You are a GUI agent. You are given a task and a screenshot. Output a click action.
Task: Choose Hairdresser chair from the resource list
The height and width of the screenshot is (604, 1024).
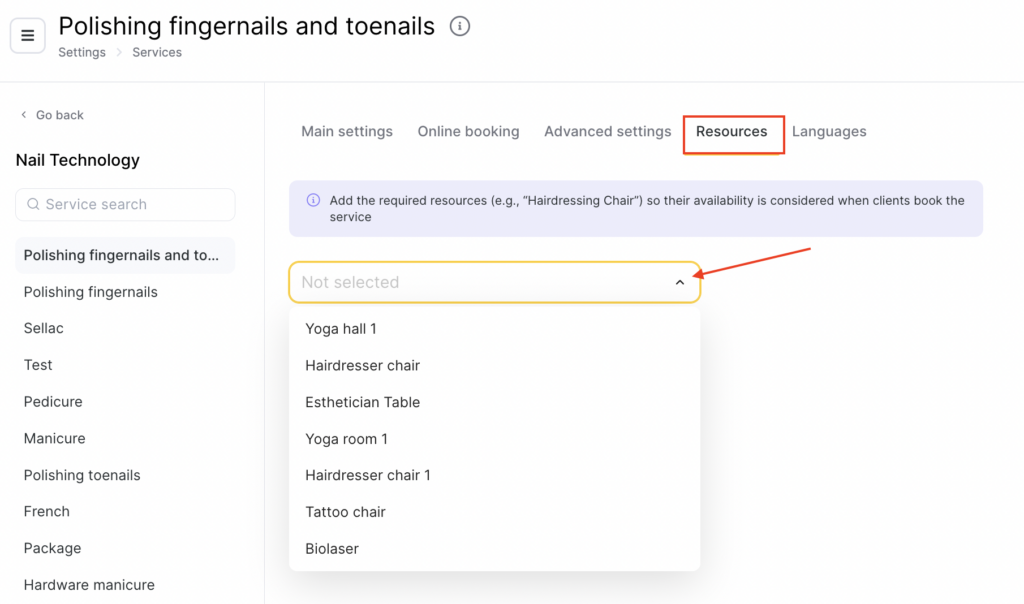[362, 366]
